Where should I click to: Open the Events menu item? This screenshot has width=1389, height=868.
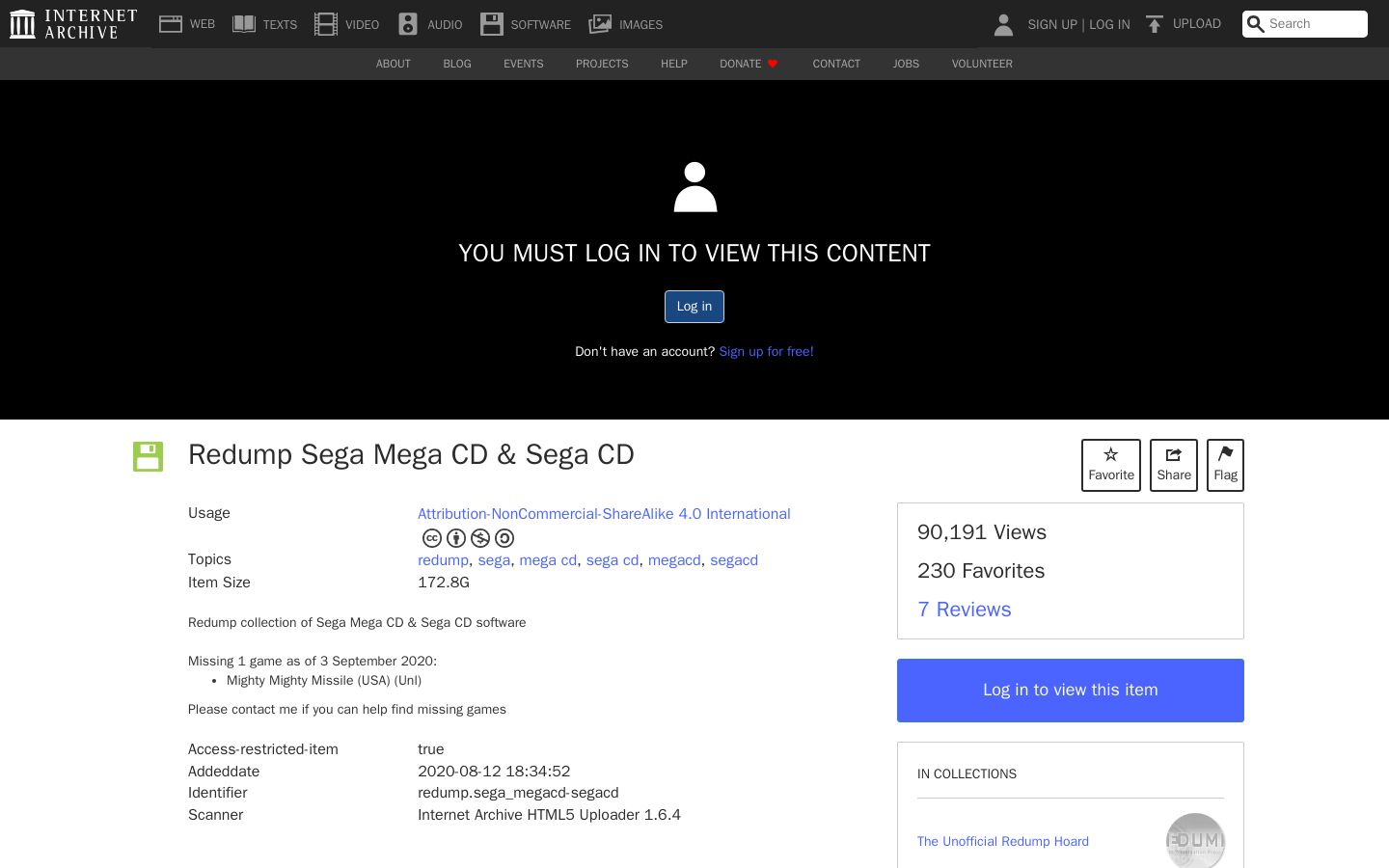524,64
